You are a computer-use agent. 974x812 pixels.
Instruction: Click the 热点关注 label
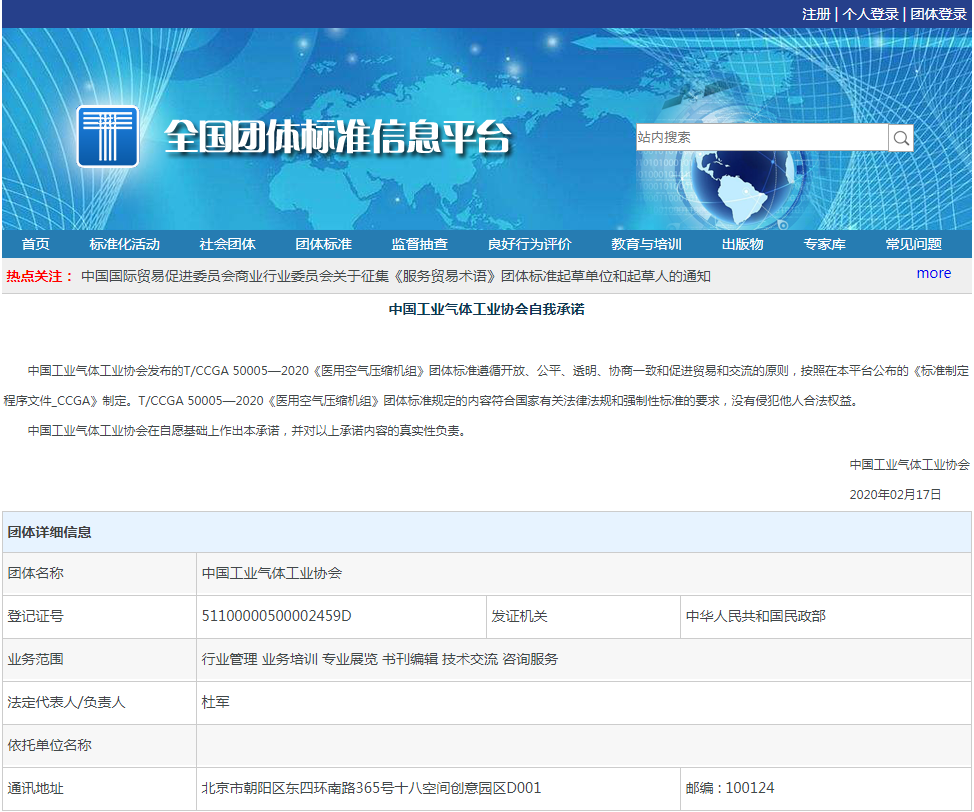[x=40, y=276]
